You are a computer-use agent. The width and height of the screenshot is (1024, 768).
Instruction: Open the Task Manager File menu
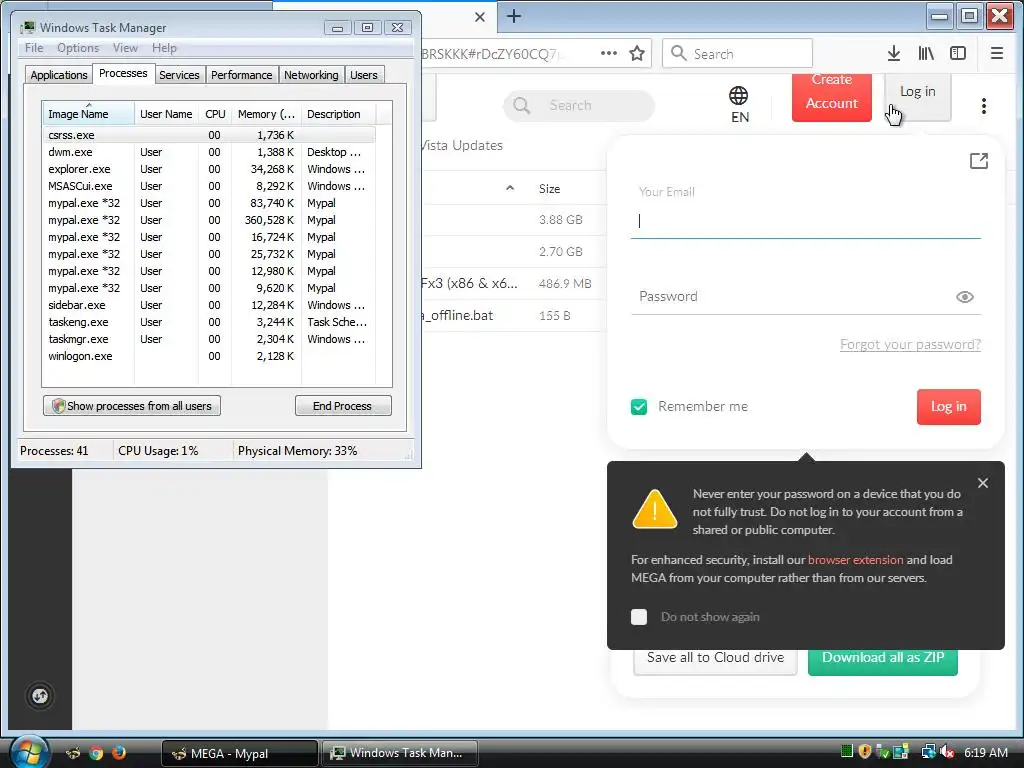coord(34,48)
